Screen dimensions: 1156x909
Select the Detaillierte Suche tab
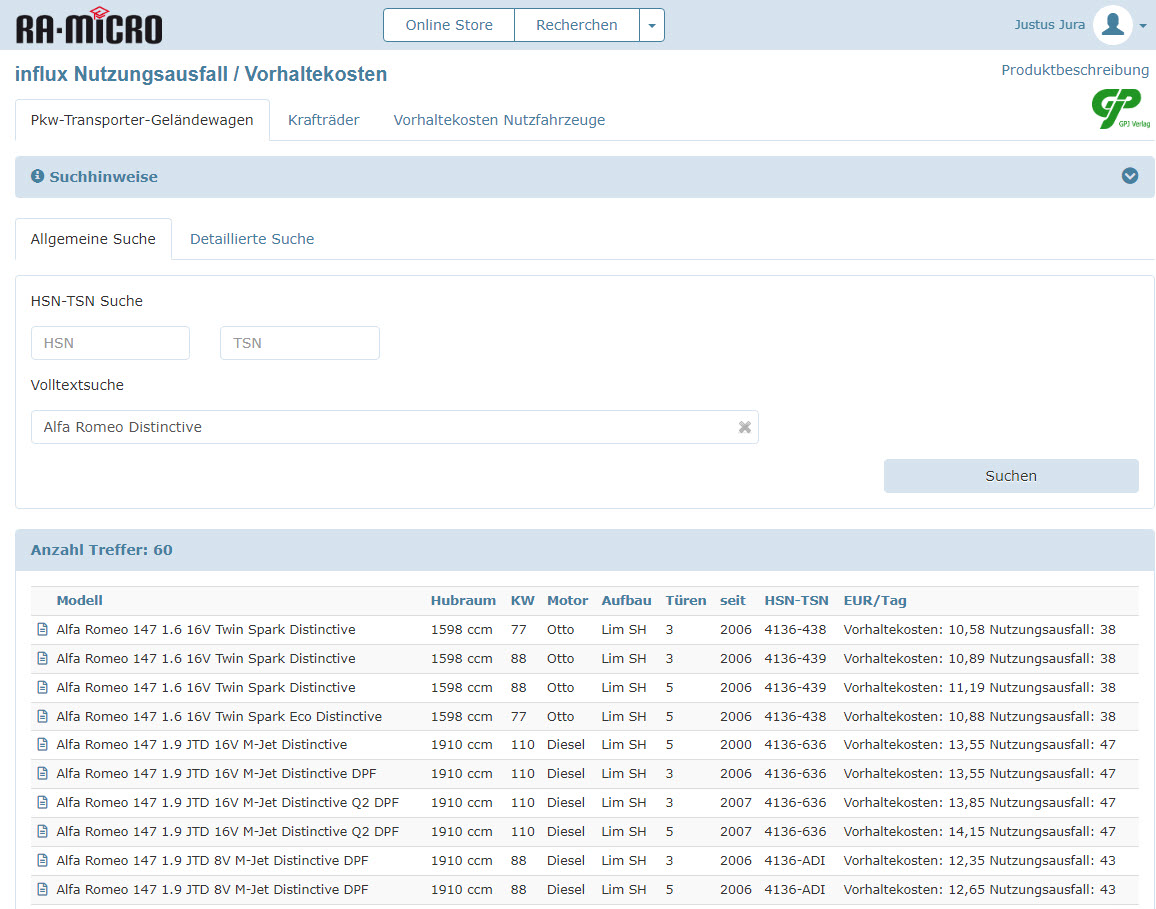tap(252, 239)
